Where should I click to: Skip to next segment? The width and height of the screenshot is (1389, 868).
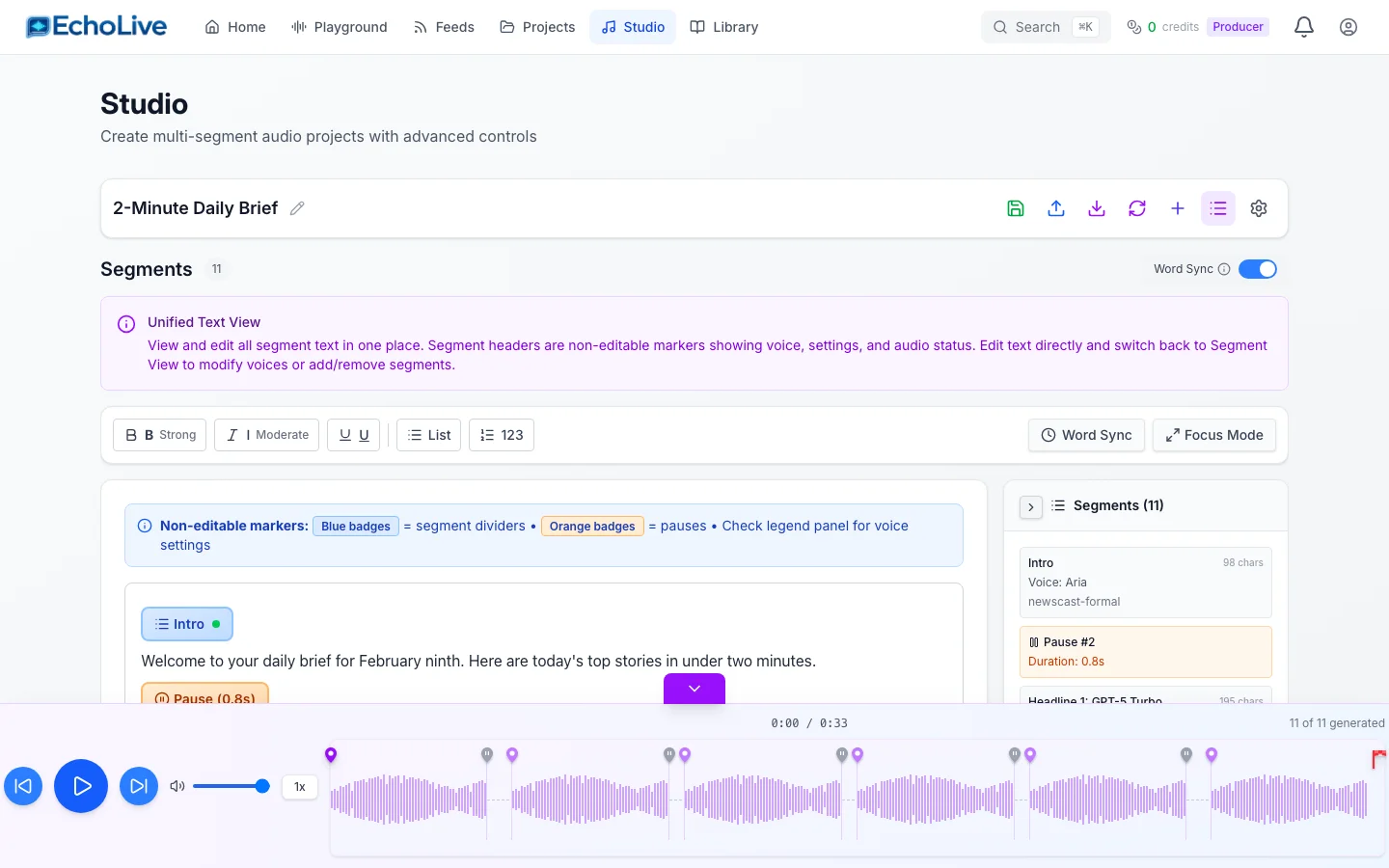139,786
